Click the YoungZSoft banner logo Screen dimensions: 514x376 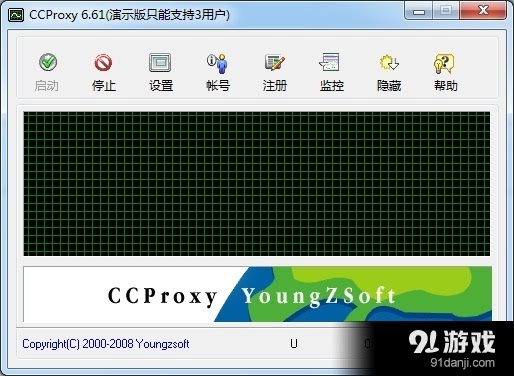319,296
